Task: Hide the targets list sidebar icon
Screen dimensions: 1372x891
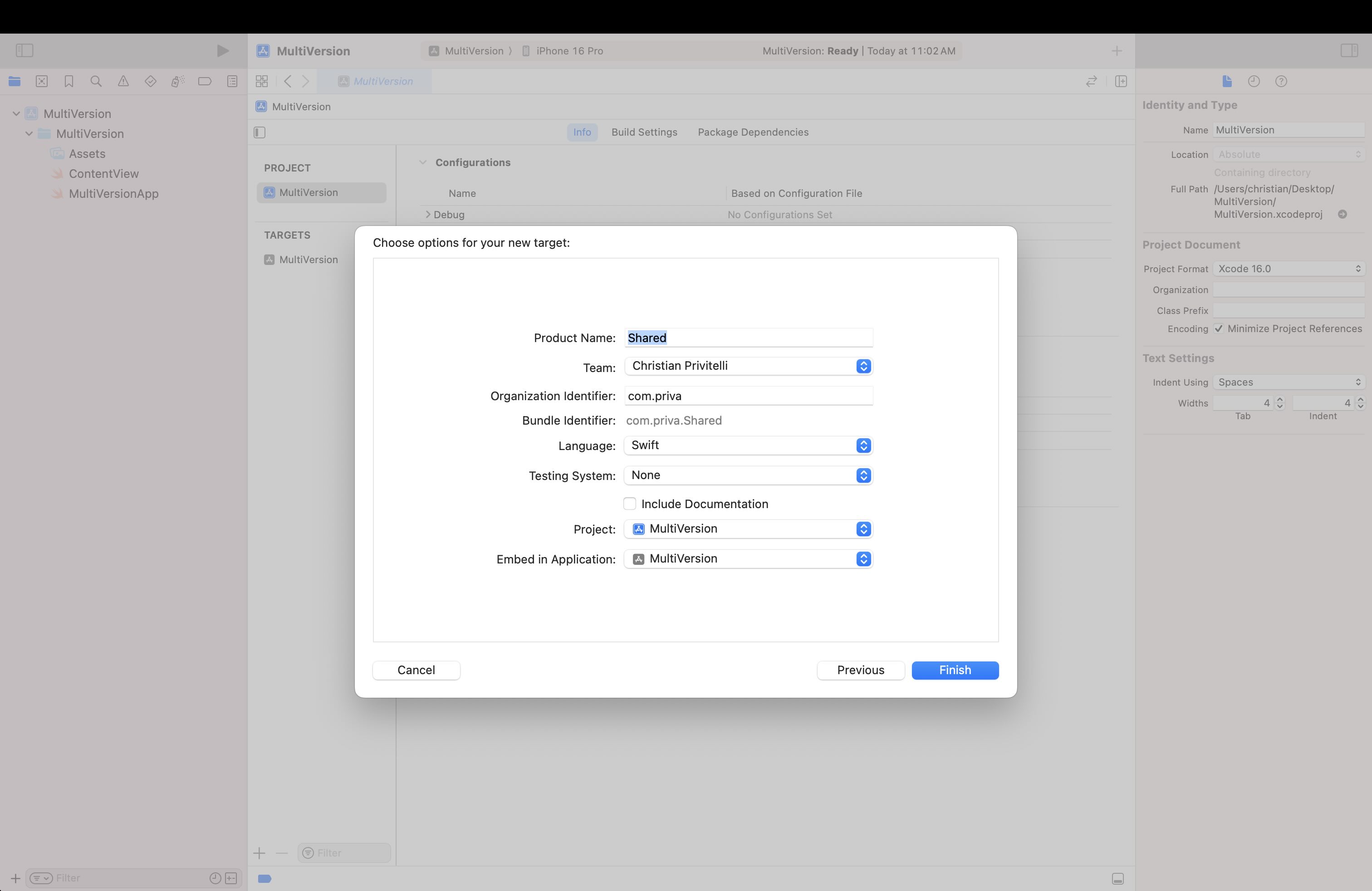Action: click(x=260, y=132)
